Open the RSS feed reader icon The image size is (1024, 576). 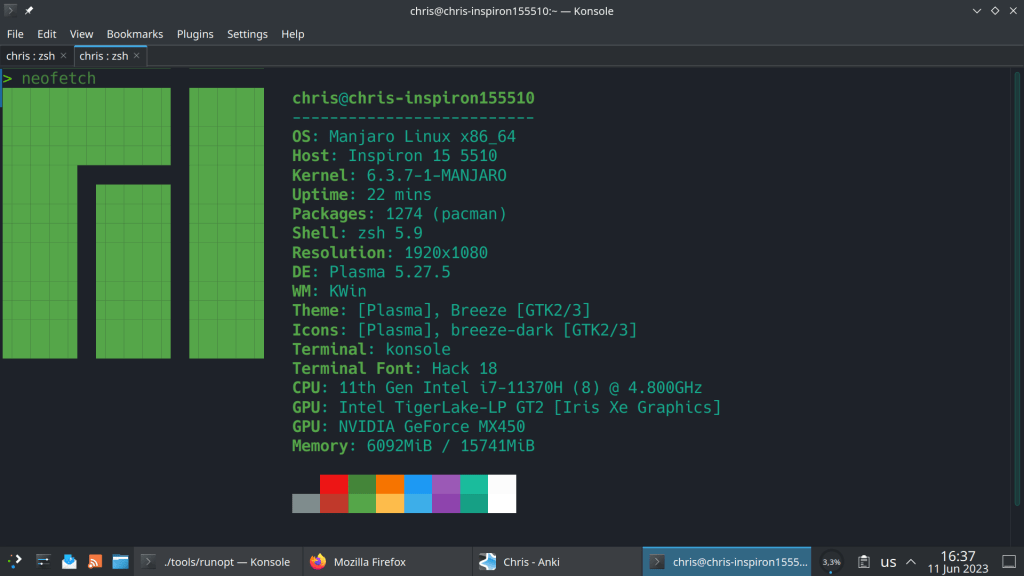[95, 562]
